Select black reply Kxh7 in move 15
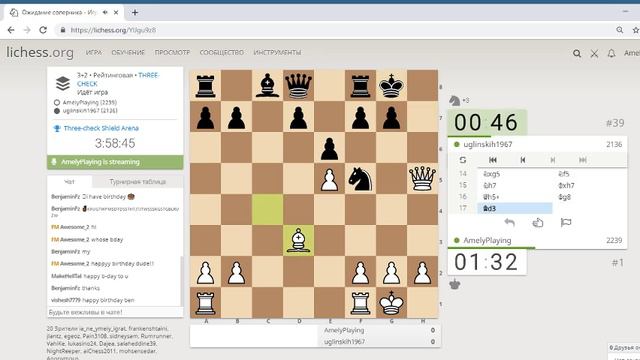 [589, 185]
